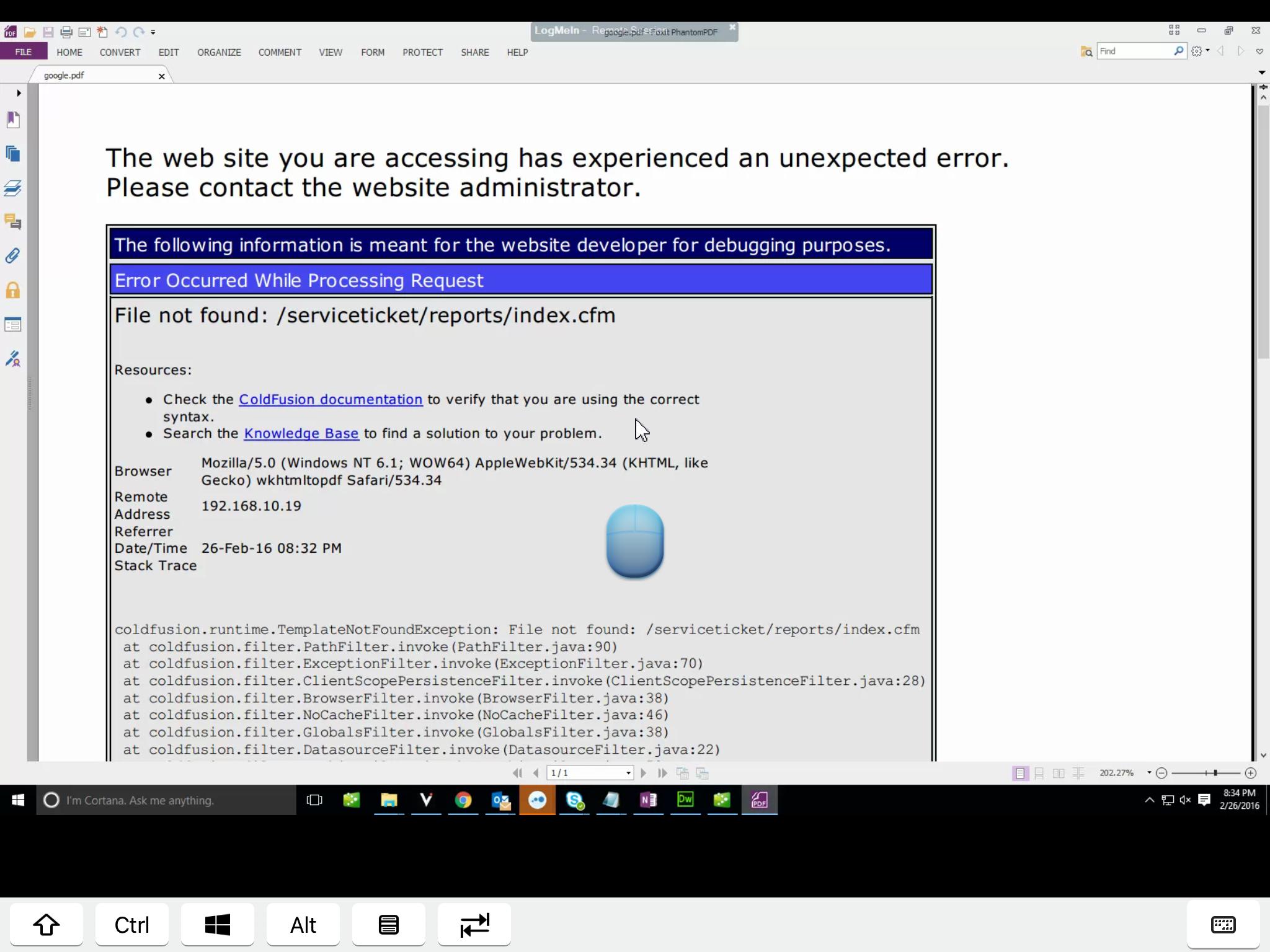The width and height of the screenshot is (1270, 952).
Task: Click the zoom slider in status bar
Action: tap(1215, 773)
